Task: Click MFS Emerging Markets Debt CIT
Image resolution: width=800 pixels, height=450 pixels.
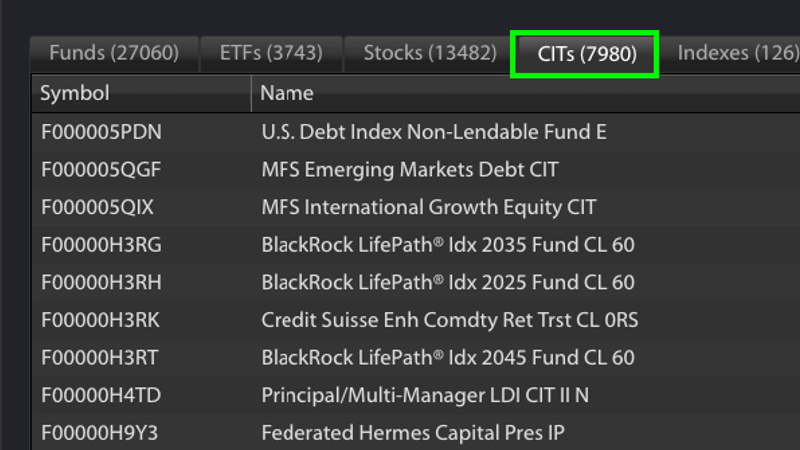Action: coord(410,170)
